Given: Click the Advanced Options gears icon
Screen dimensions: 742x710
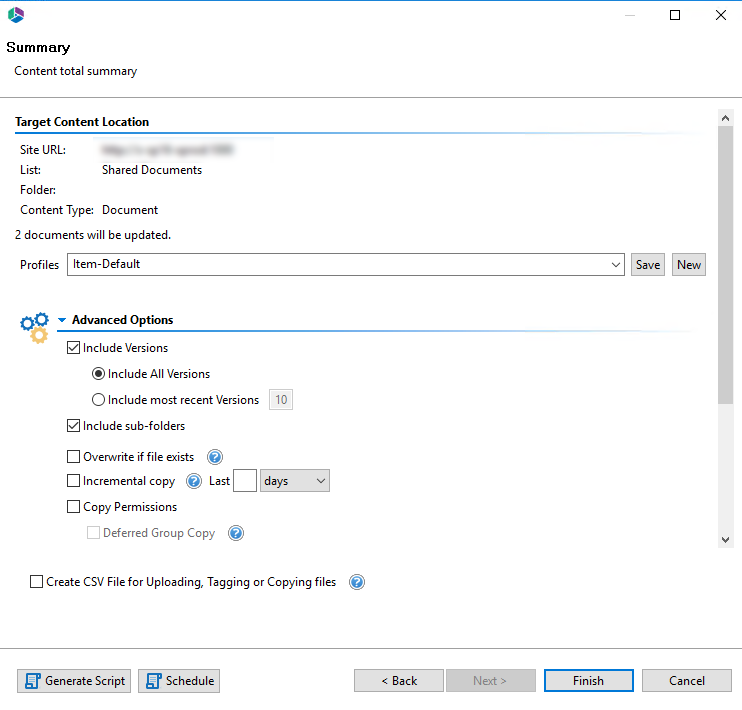Looking at the screenshot, I should pos(34,327).
